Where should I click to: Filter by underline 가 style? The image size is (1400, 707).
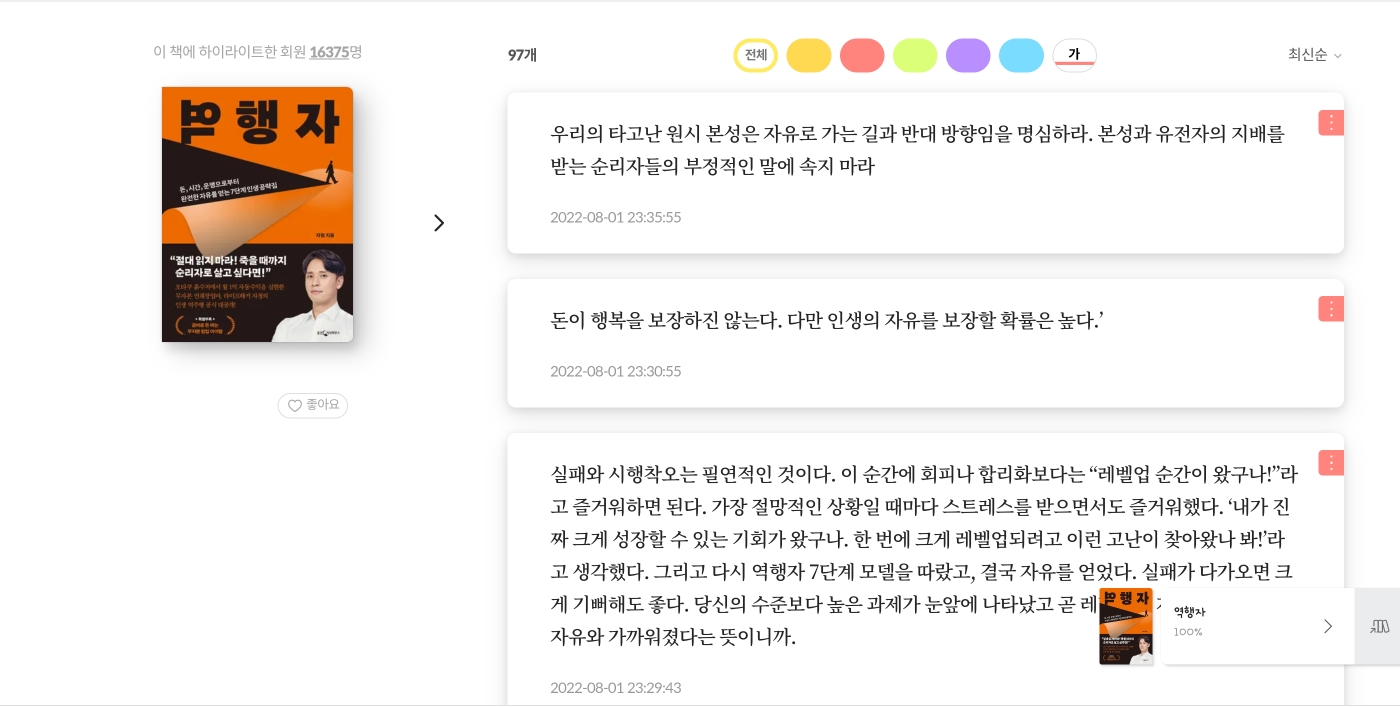[1074, 55]
